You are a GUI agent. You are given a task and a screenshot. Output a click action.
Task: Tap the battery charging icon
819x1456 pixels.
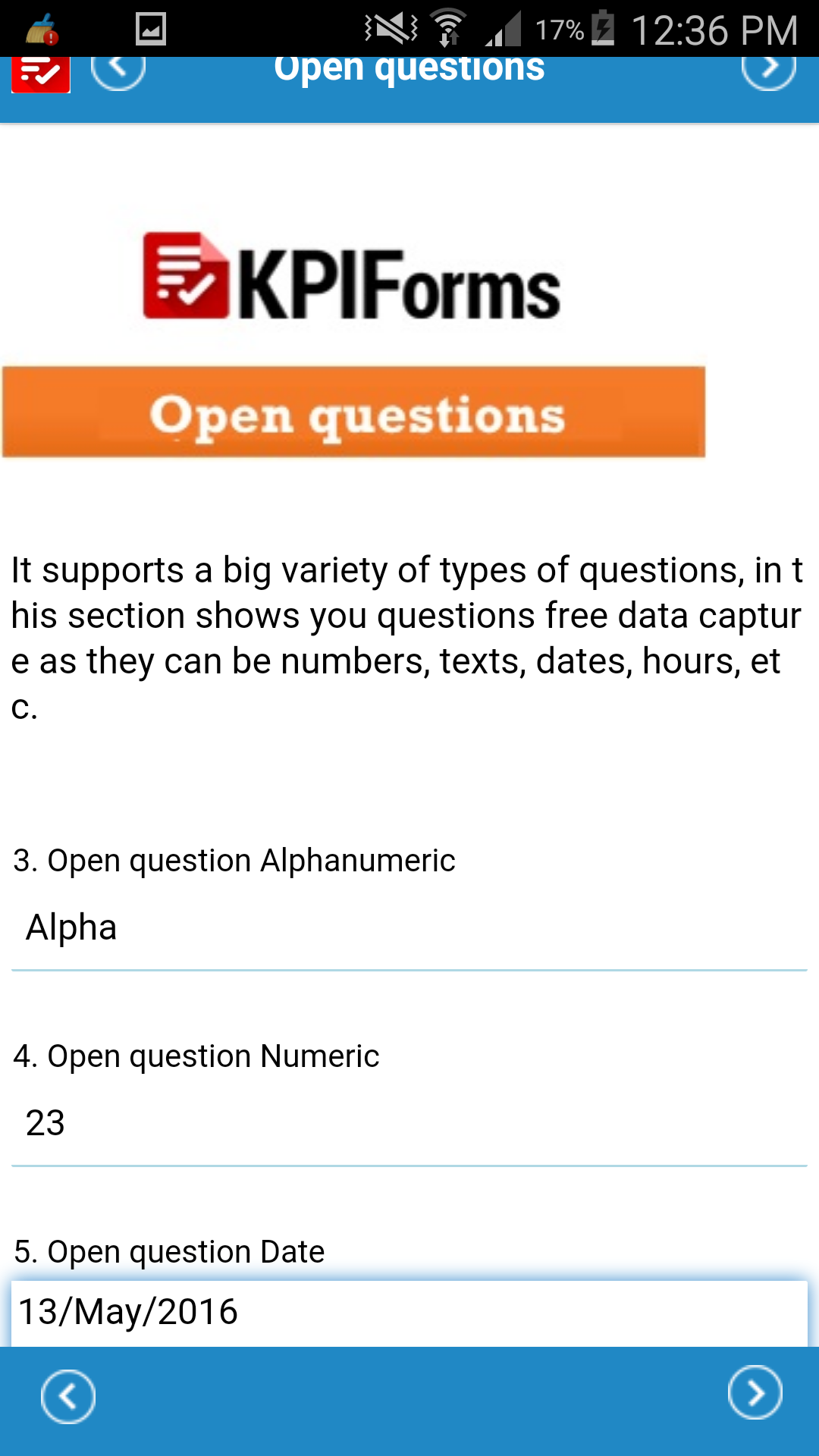(603, 29)
